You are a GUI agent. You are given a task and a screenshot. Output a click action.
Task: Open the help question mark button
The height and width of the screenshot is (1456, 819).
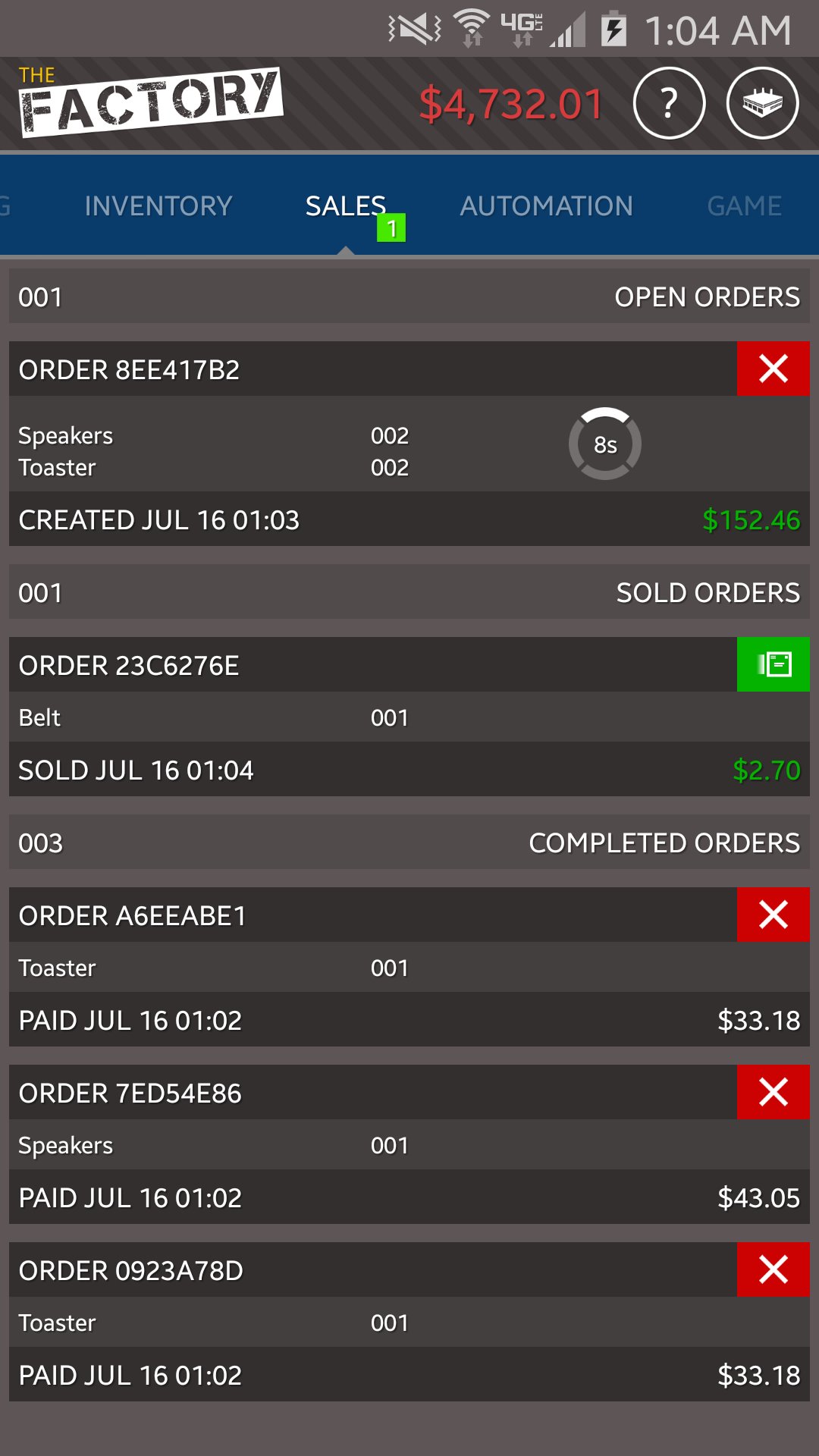click(669, 103)
